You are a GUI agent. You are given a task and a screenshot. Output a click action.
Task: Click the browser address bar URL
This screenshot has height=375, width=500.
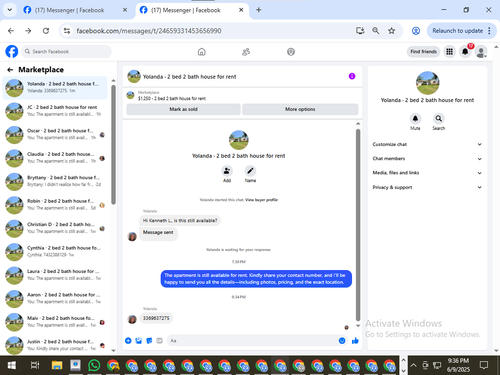(149, 31)
